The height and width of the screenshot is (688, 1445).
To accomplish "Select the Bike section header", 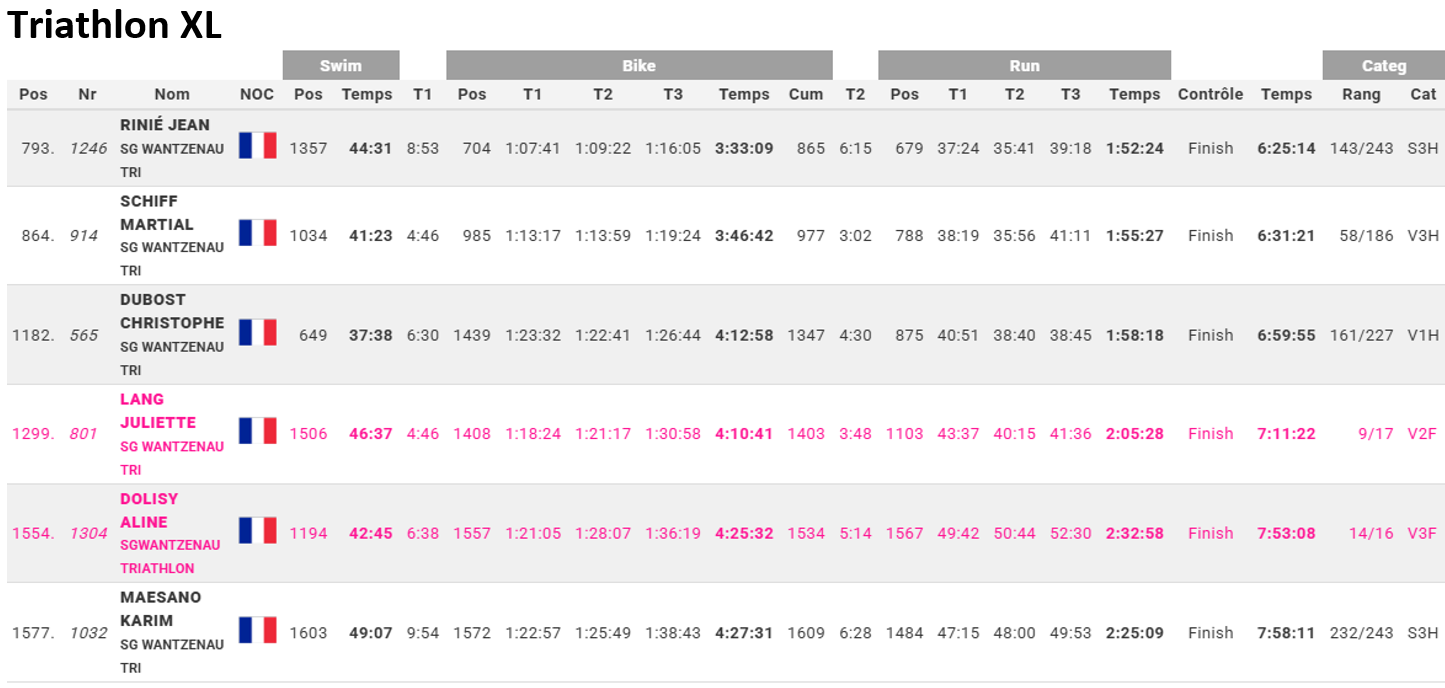I will click(639, 66).
